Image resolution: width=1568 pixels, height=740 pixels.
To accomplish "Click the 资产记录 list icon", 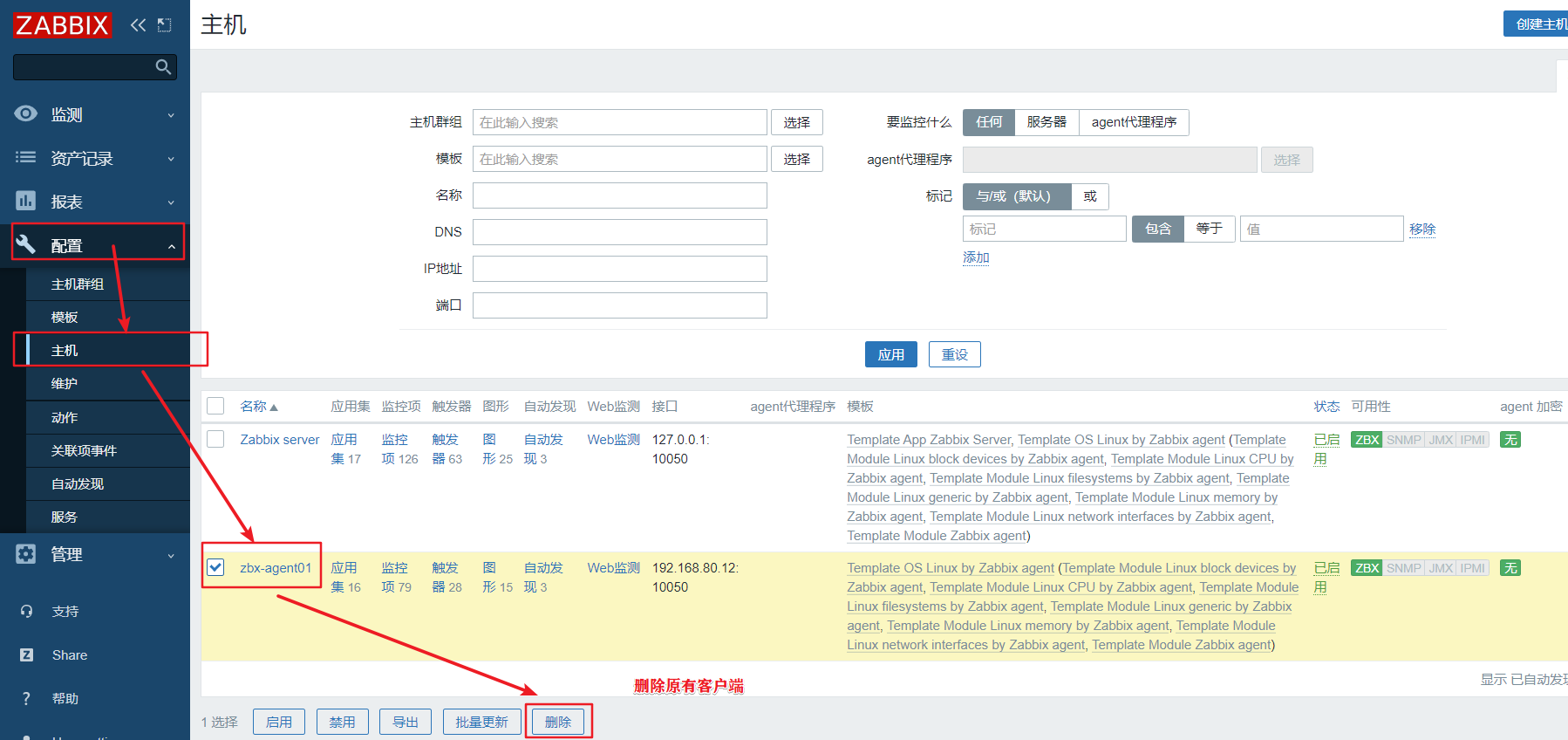I will [26, 157].
